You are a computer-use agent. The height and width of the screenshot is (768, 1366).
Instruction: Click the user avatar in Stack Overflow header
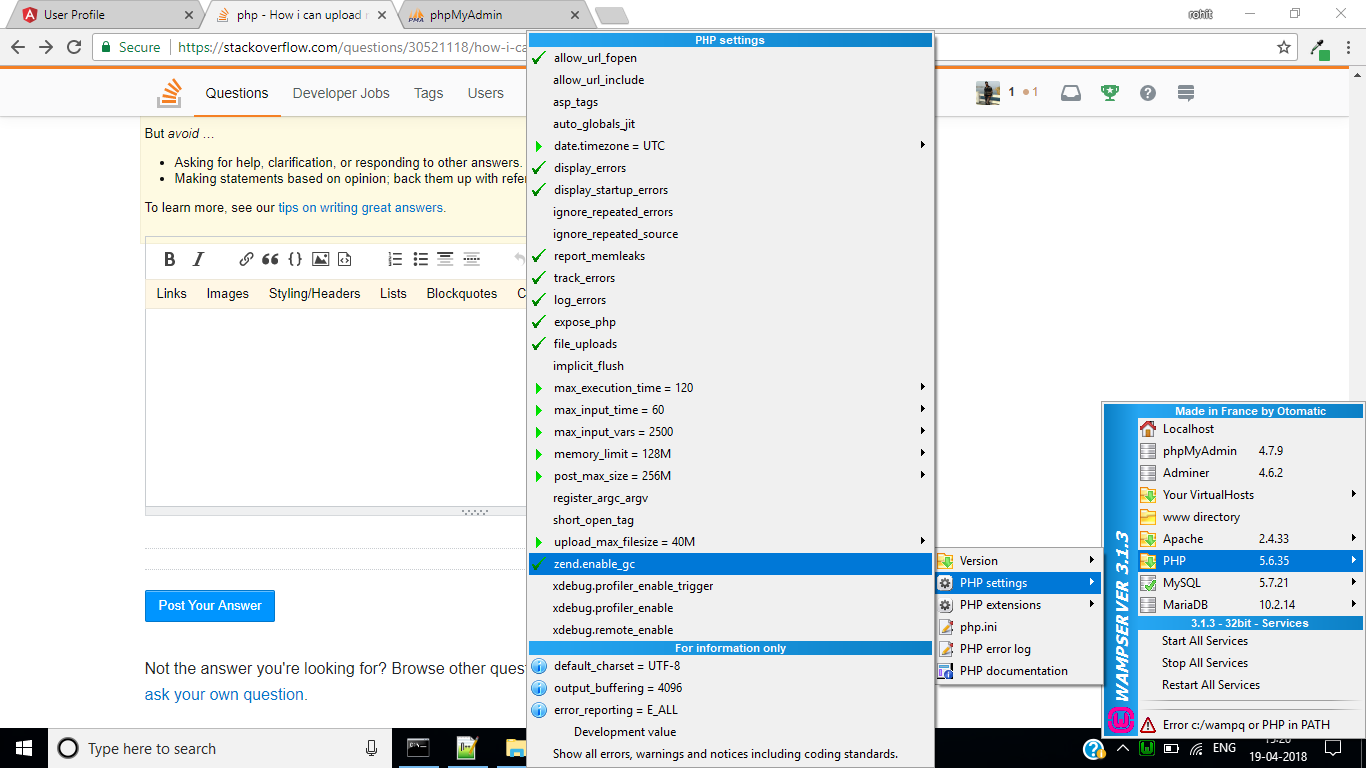[x=988, y=93]
